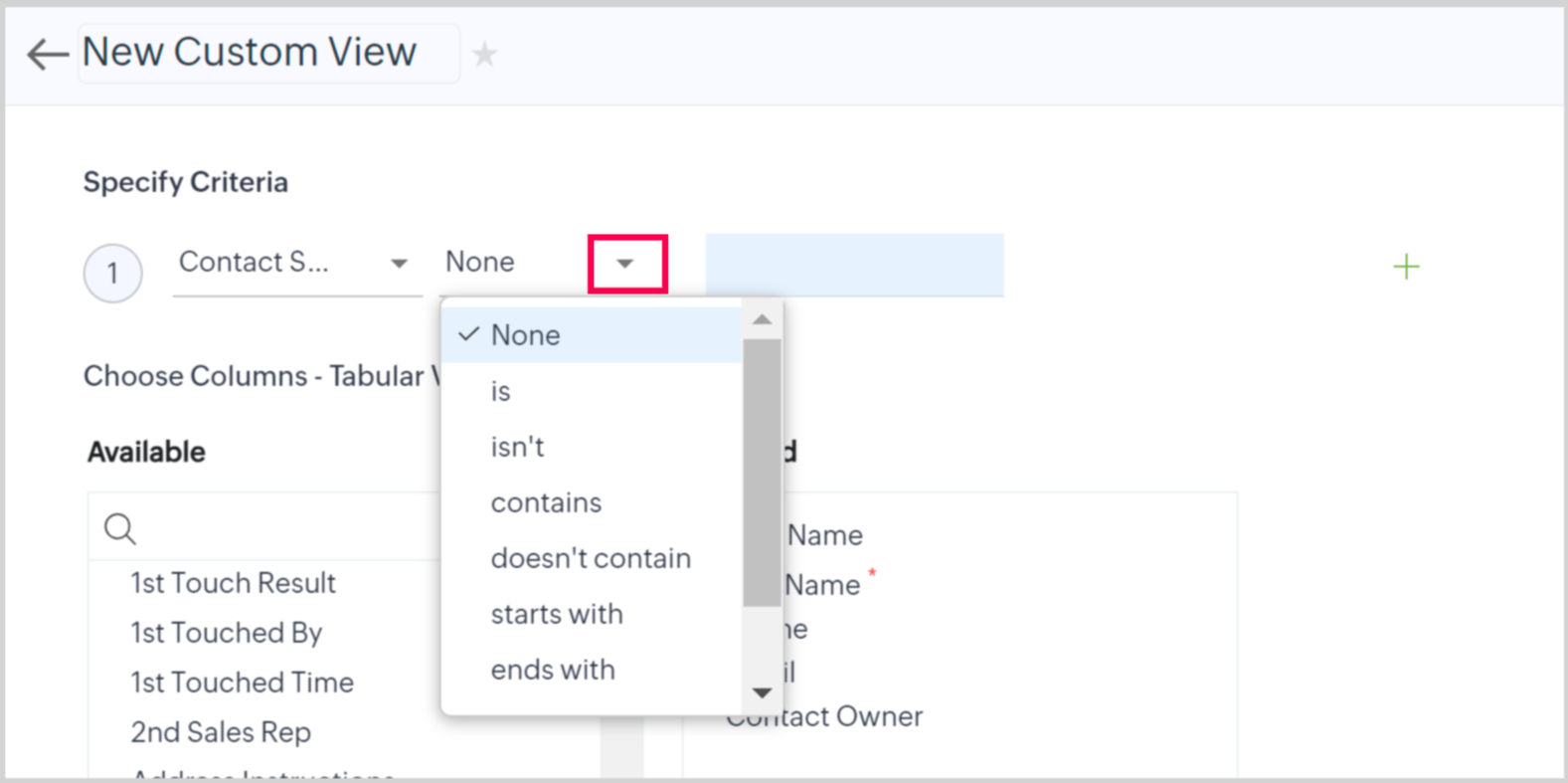Click the search magnifier in Available columns
Viewport: 1568px width, 783px height.
[120, 528]
